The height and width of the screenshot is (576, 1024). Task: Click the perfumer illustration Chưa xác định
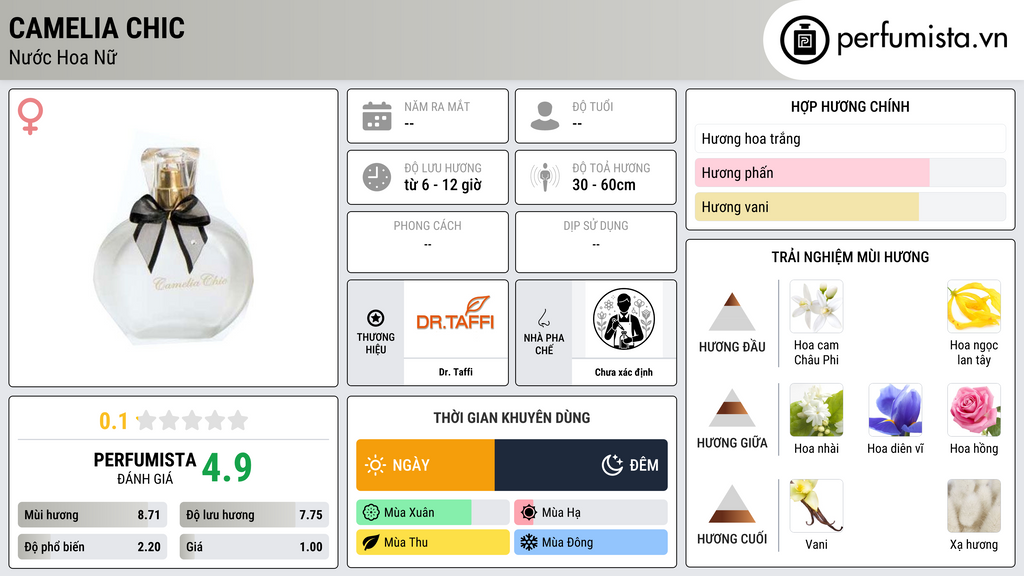(624, 319)
